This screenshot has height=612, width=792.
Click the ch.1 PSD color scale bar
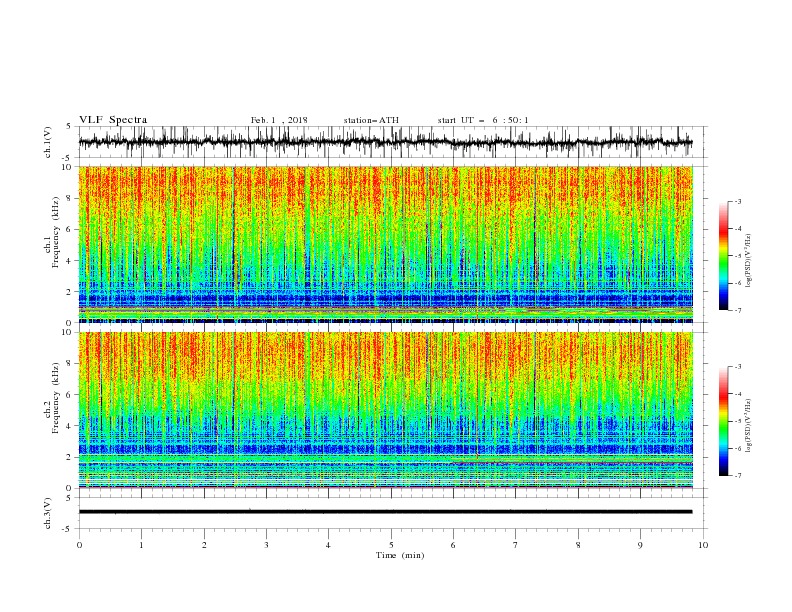[724, 256]
